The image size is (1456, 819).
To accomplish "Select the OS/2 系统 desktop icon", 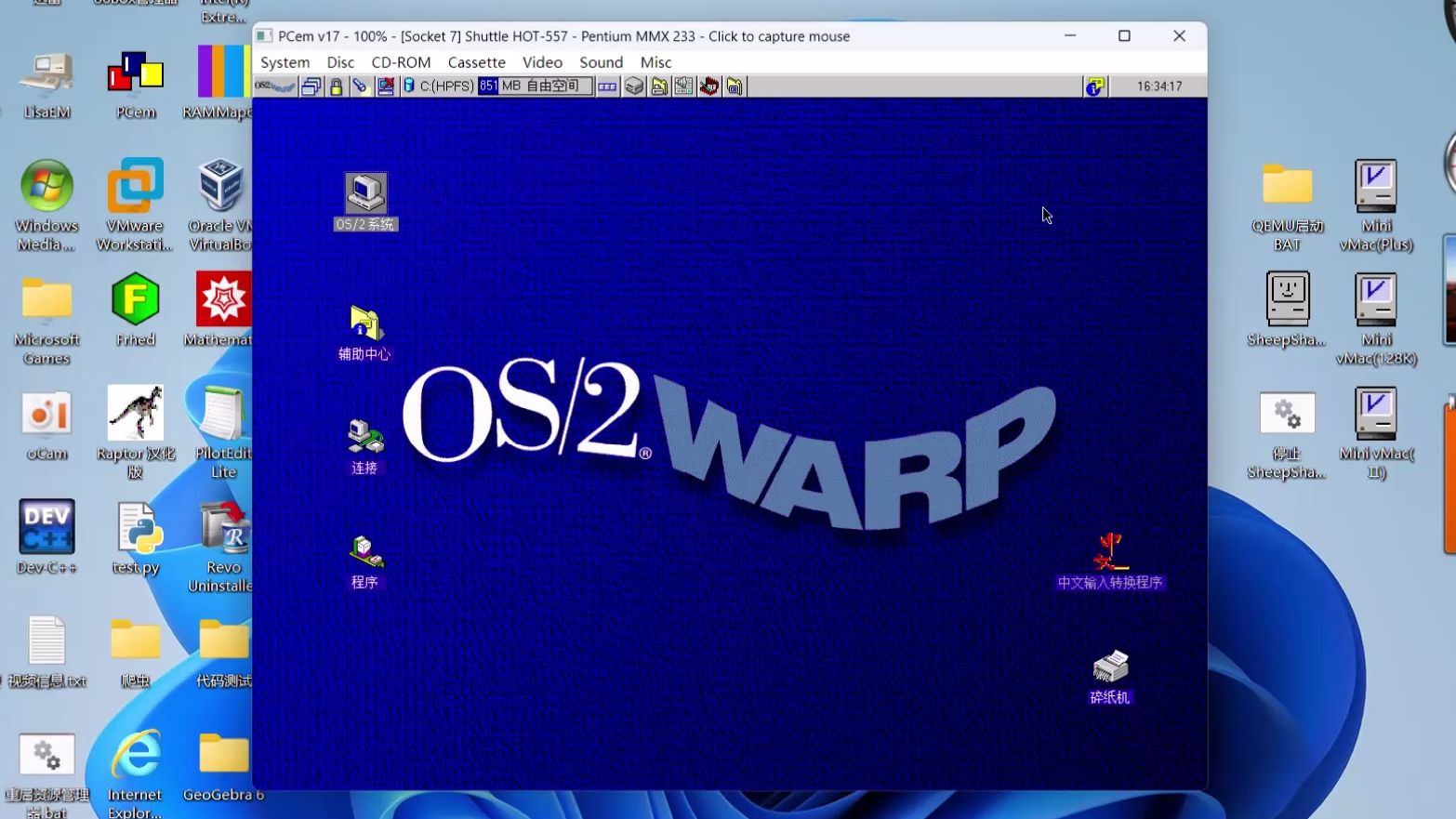I will [365, 202].
